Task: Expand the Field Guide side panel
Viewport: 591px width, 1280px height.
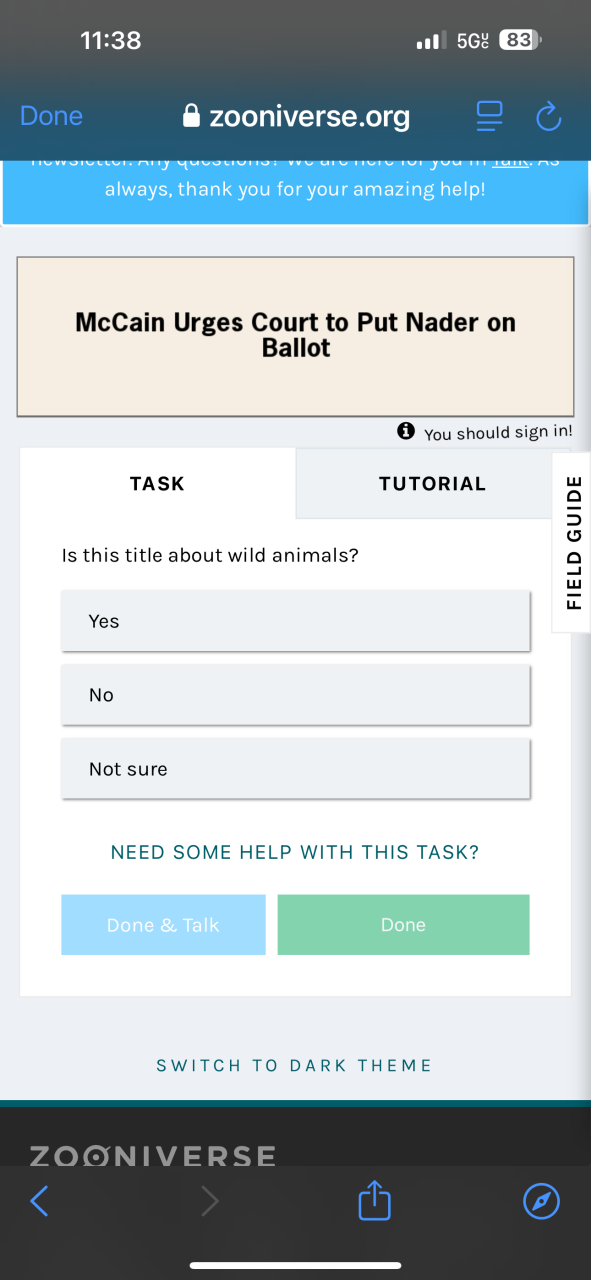Action: click(x=572, y=543)
